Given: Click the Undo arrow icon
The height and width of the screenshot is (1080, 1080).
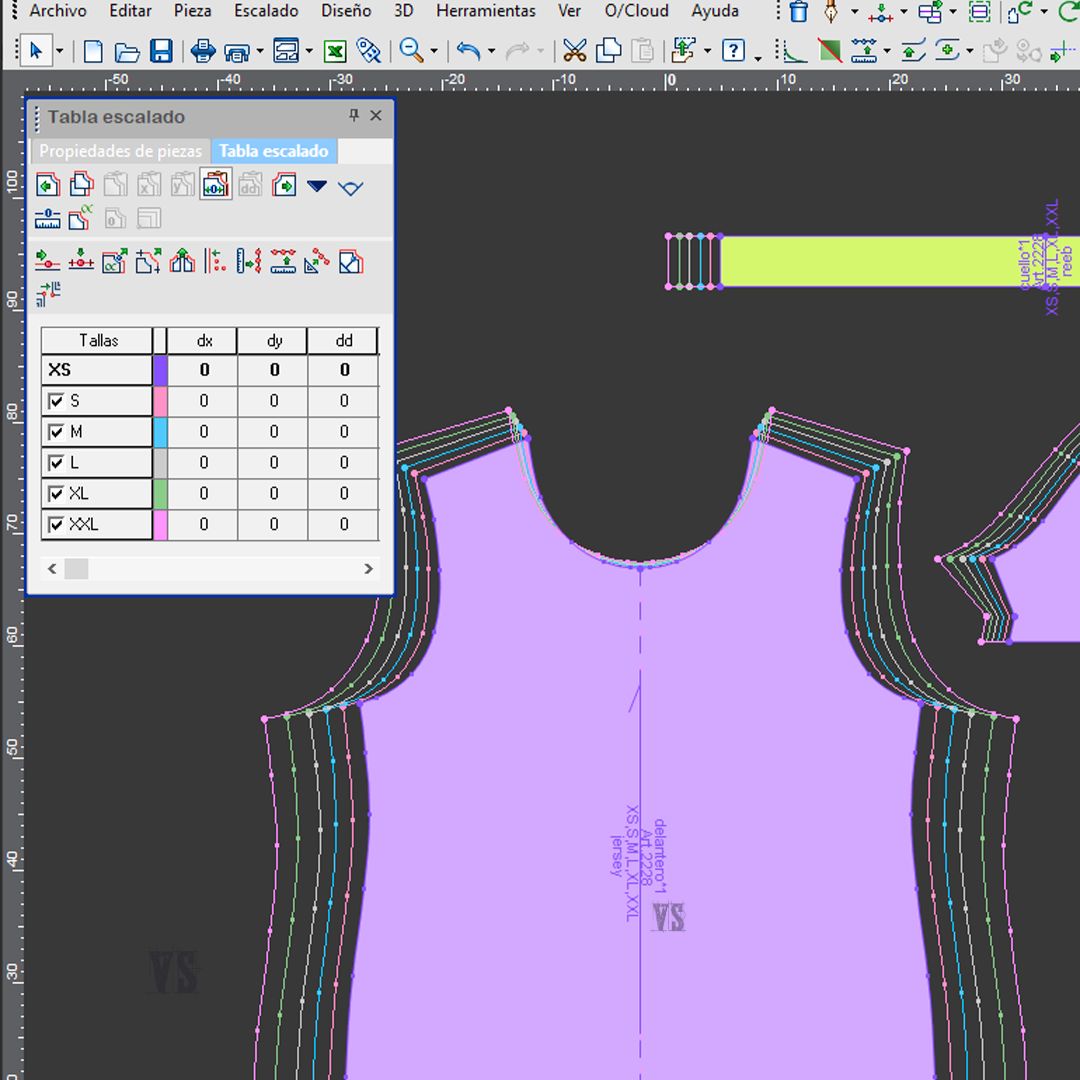Looking at the screenshot, I should click(x=467, y=51).
